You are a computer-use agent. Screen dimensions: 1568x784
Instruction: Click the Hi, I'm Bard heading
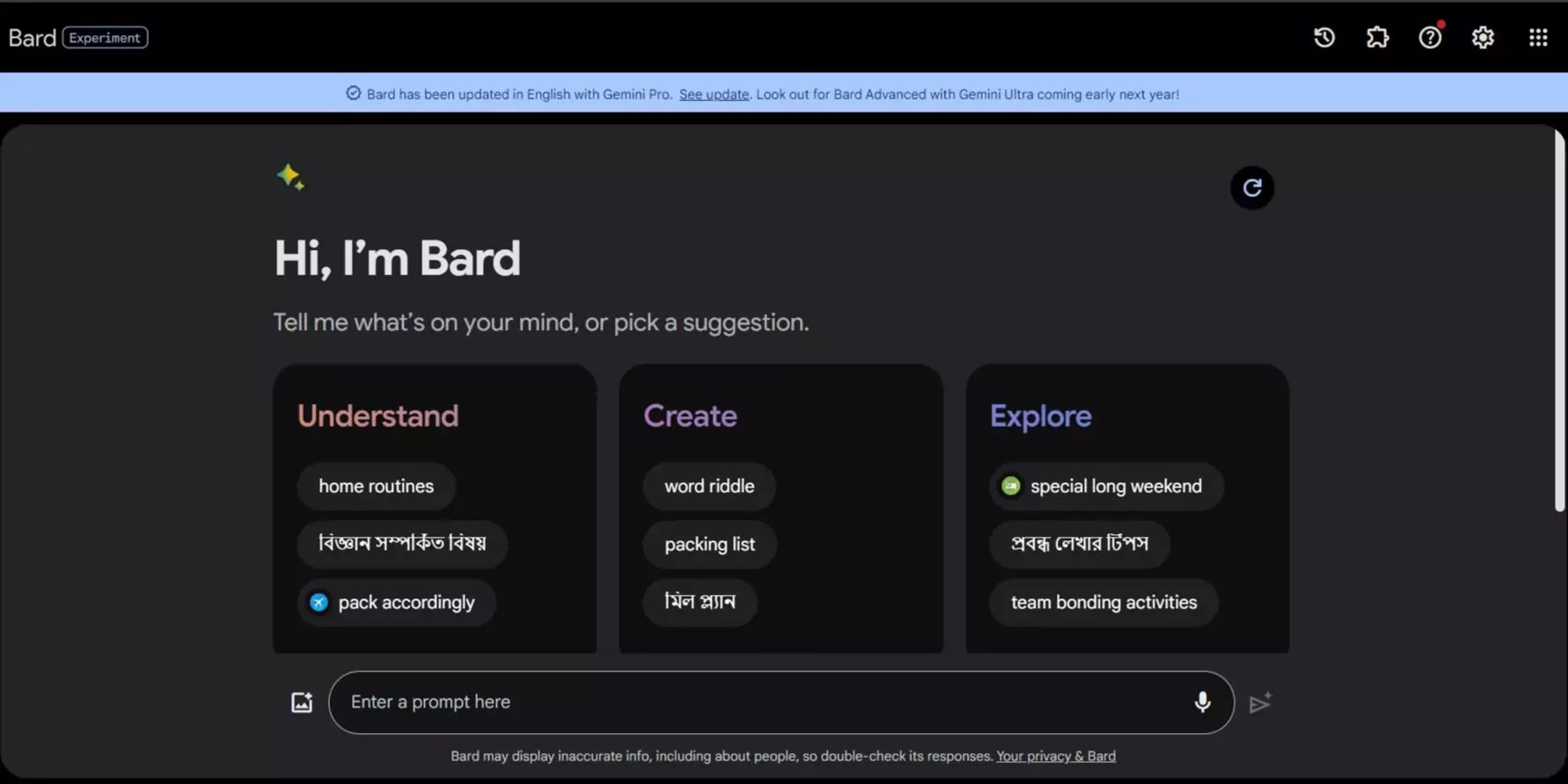pos(397,259)
